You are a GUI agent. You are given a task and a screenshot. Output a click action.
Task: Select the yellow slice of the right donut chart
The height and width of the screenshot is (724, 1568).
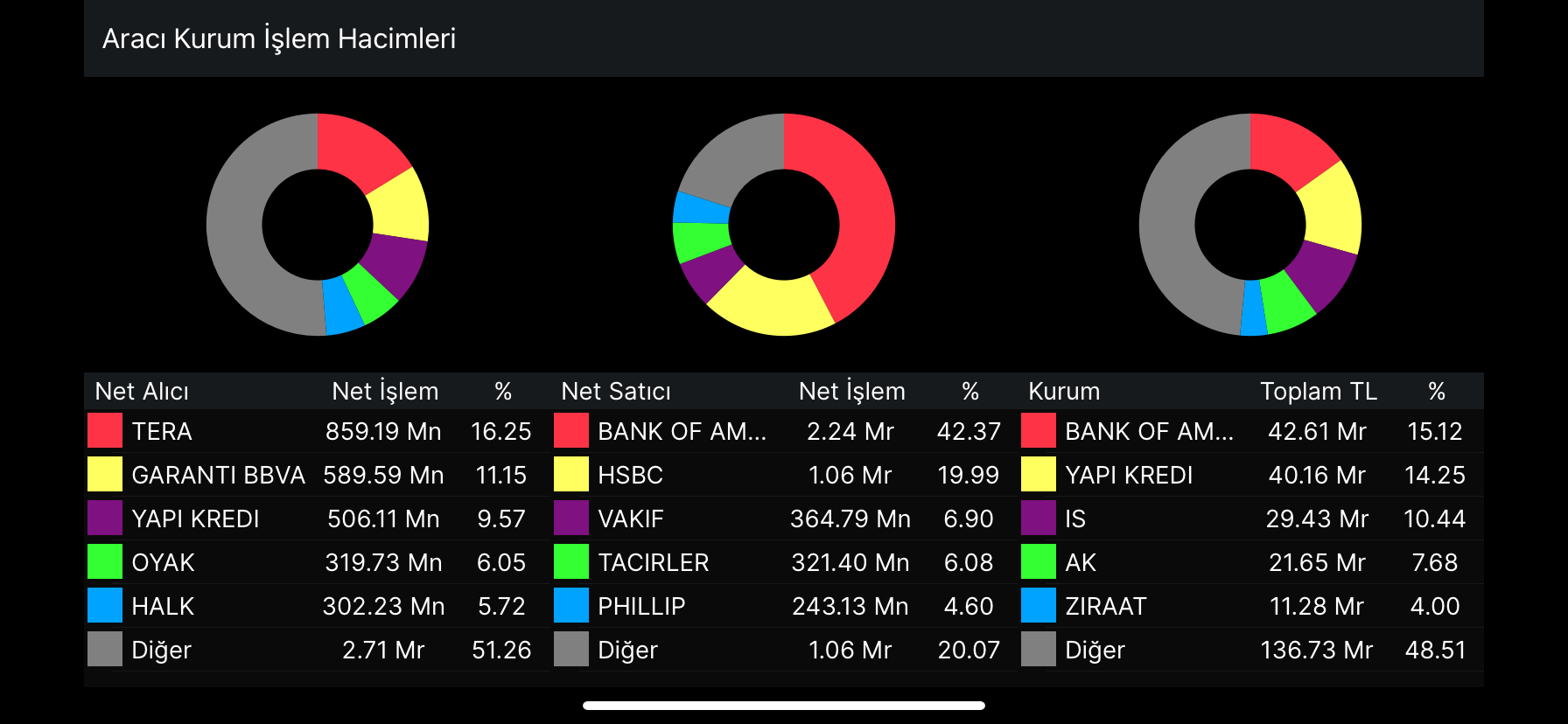1330,210
